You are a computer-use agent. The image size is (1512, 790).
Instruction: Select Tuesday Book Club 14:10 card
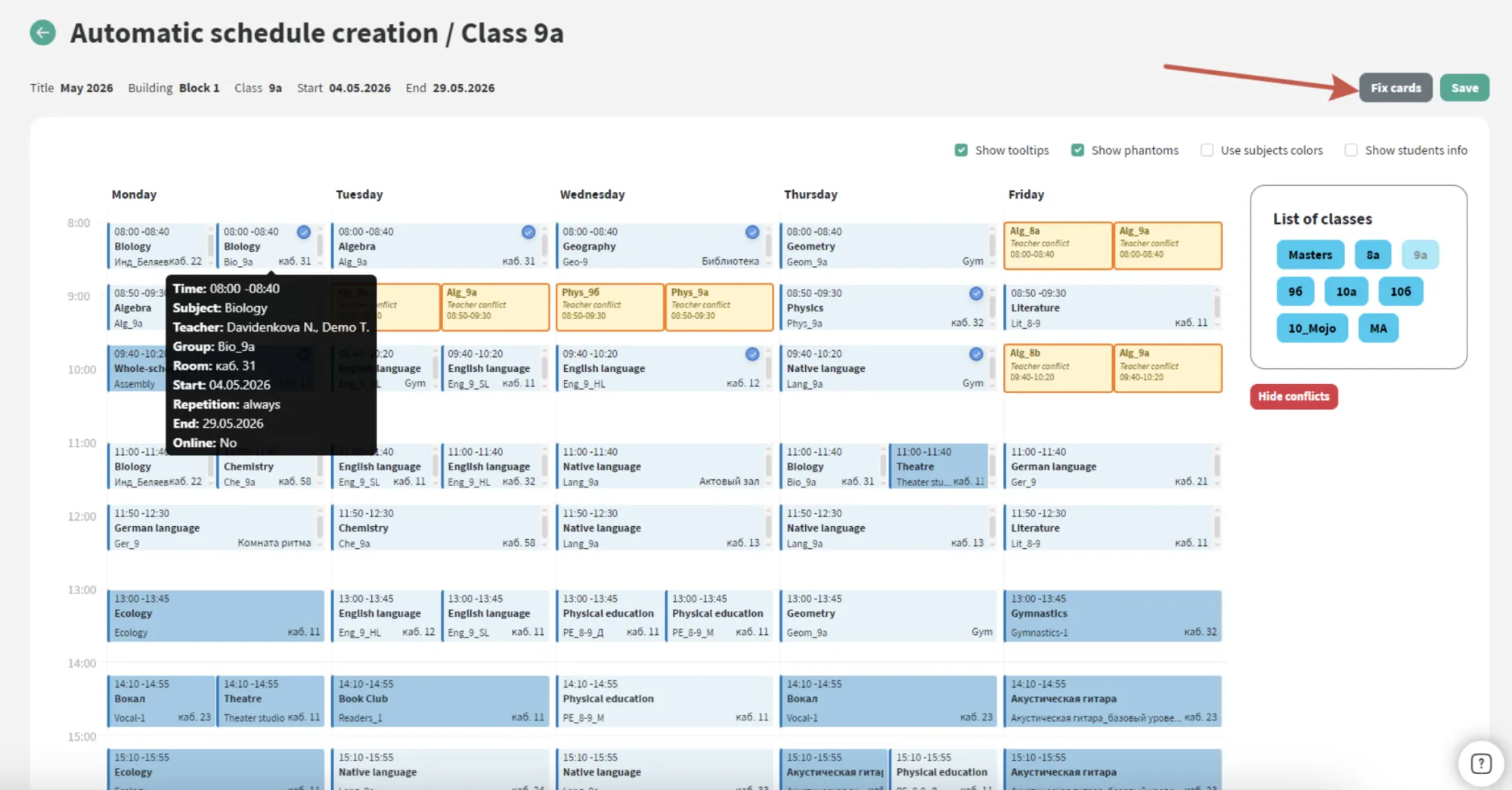(x=440, y=702)
